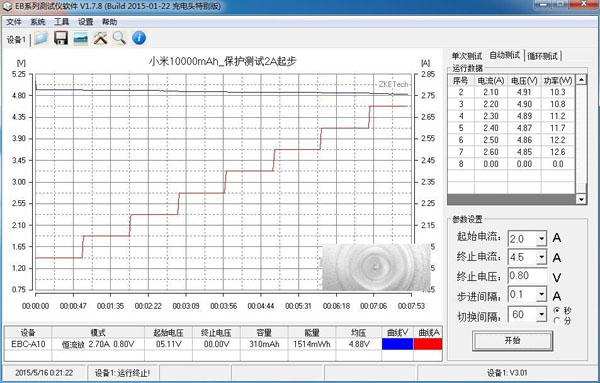Image resolution: width=600 pixels, height=383 pixels.
Task: Click the 终止电流 value field showing 4.5
Action: 522,257
